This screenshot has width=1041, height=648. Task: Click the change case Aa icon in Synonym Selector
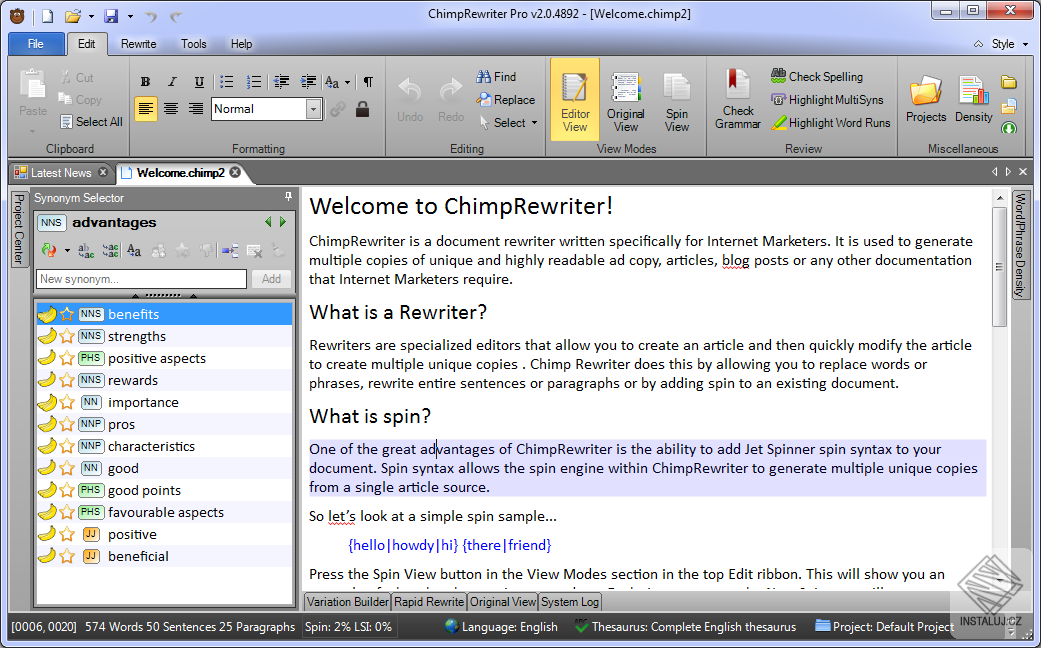[x=134, y=250]
